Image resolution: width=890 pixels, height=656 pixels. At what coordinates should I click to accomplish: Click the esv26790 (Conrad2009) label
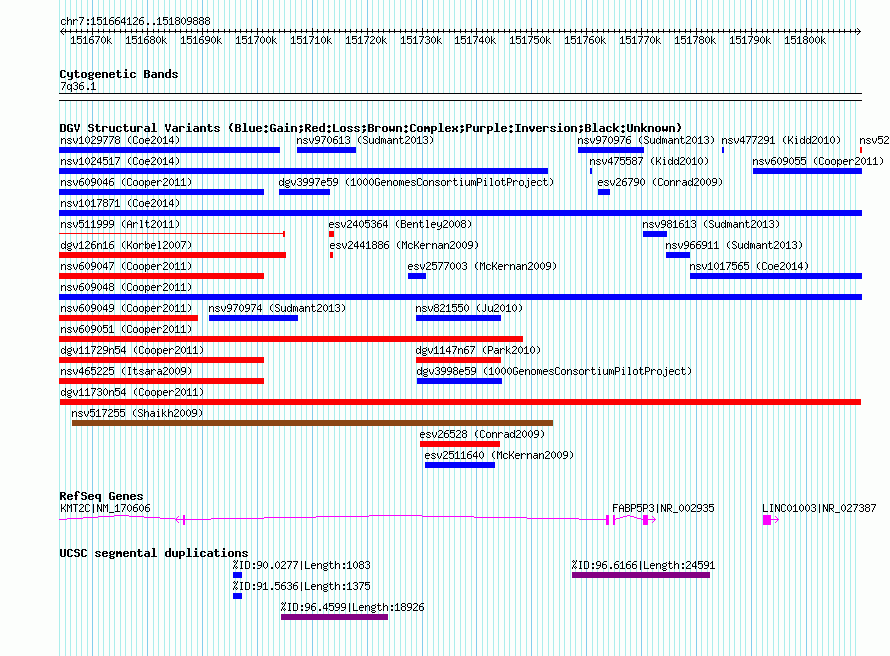(660, 182)
